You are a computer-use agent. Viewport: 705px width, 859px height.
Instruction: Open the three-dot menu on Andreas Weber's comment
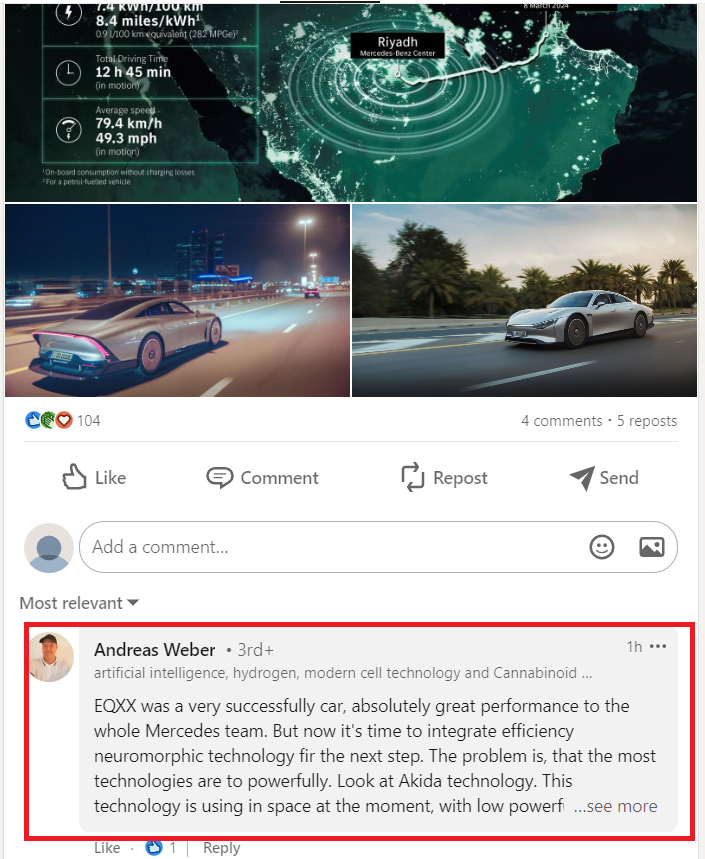point(657,647)
